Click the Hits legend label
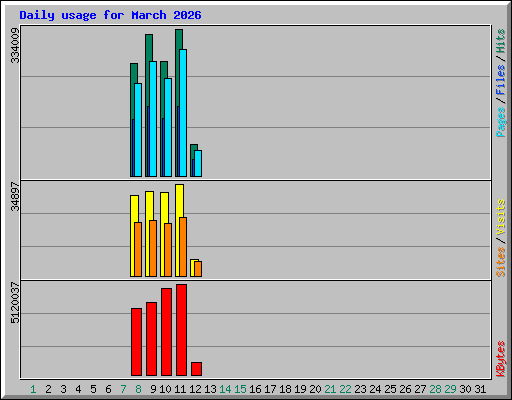 (x=501, y=41)
